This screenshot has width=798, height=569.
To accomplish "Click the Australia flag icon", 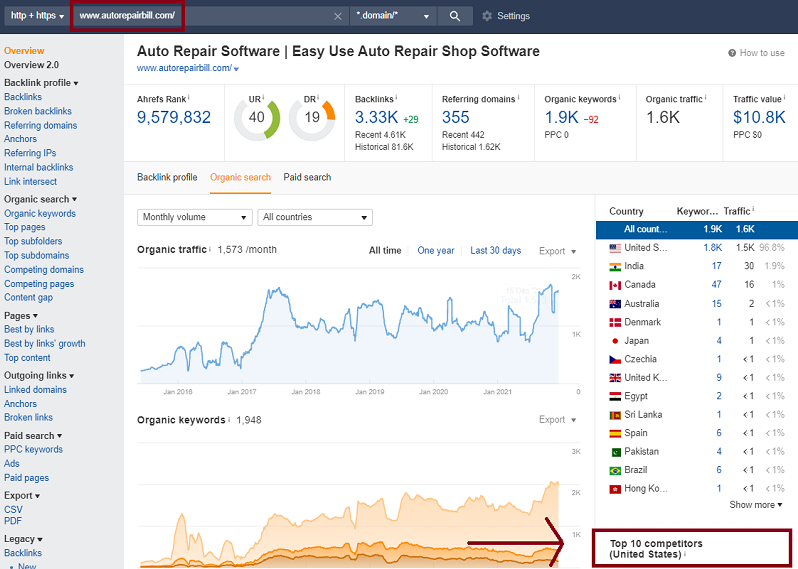I will pos(615,304).
